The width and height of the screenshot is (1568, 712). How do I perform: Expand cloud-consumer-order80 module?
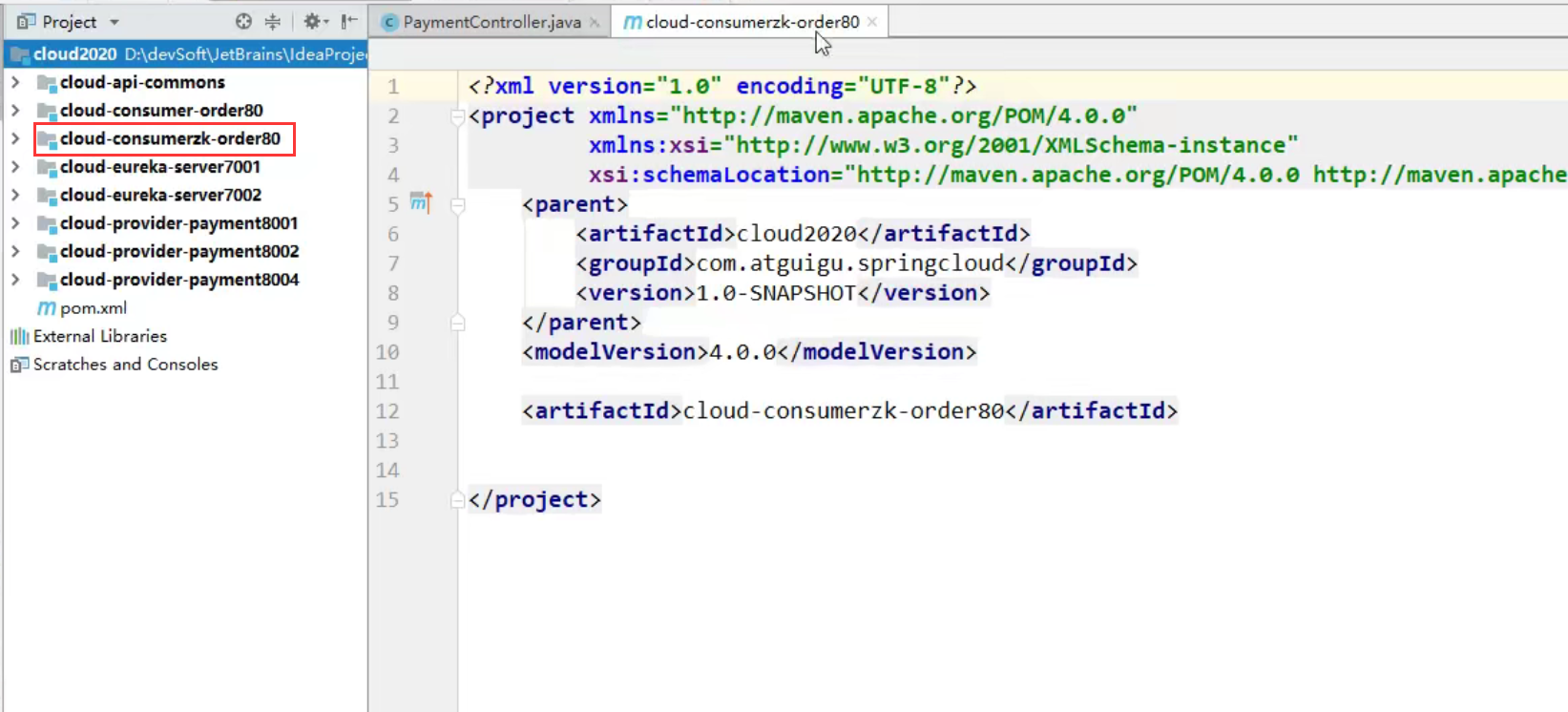coord(15,111)
